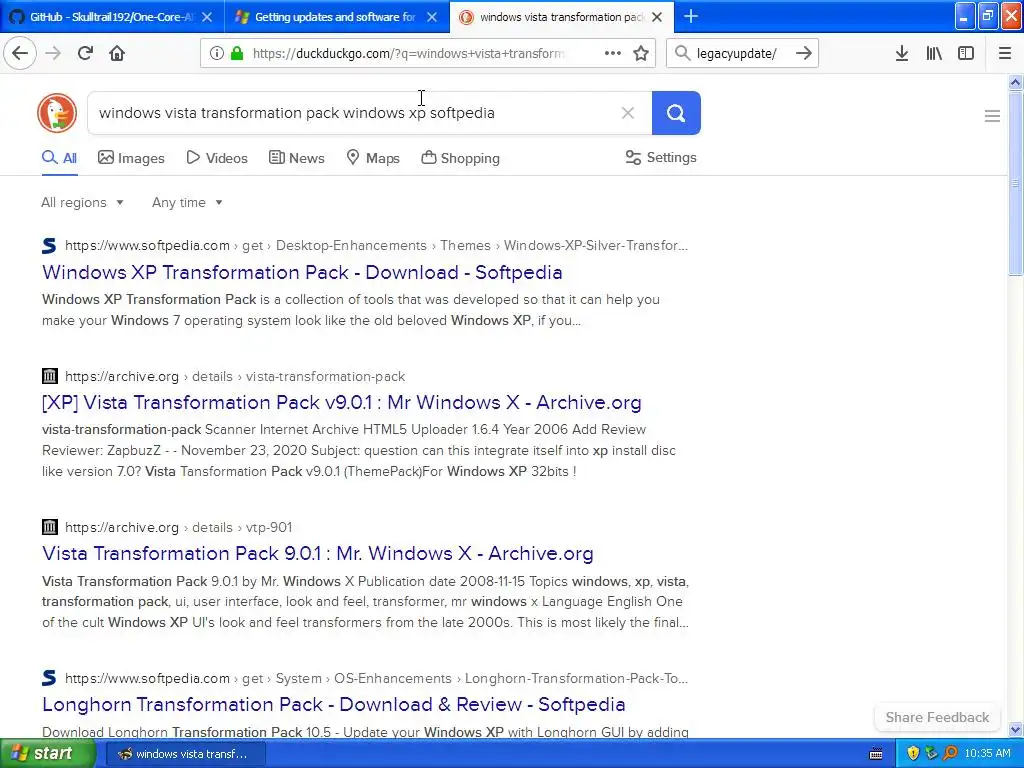Click the legacyupdate/ browser search box
Screen dimensions: 1024x768
pos(741,53)
